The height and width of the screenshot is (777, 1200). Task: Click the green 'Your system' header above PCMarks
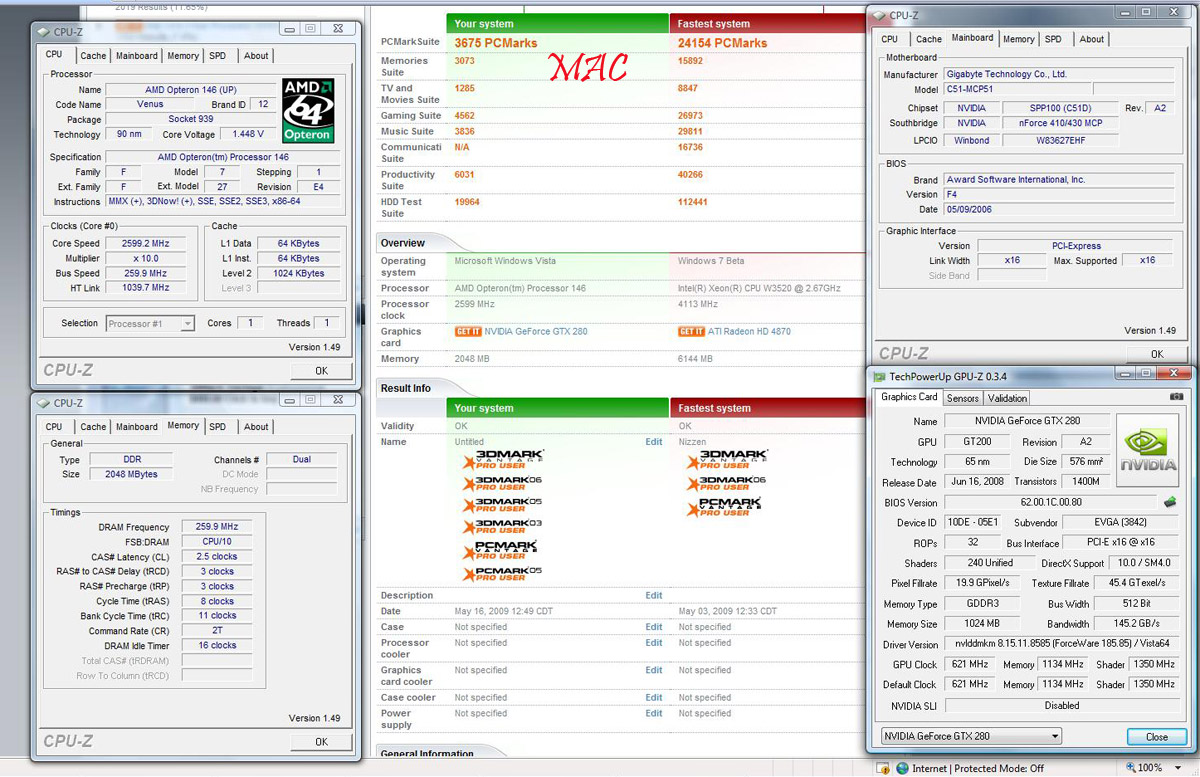pyautogui.click(x=558, y=23)
